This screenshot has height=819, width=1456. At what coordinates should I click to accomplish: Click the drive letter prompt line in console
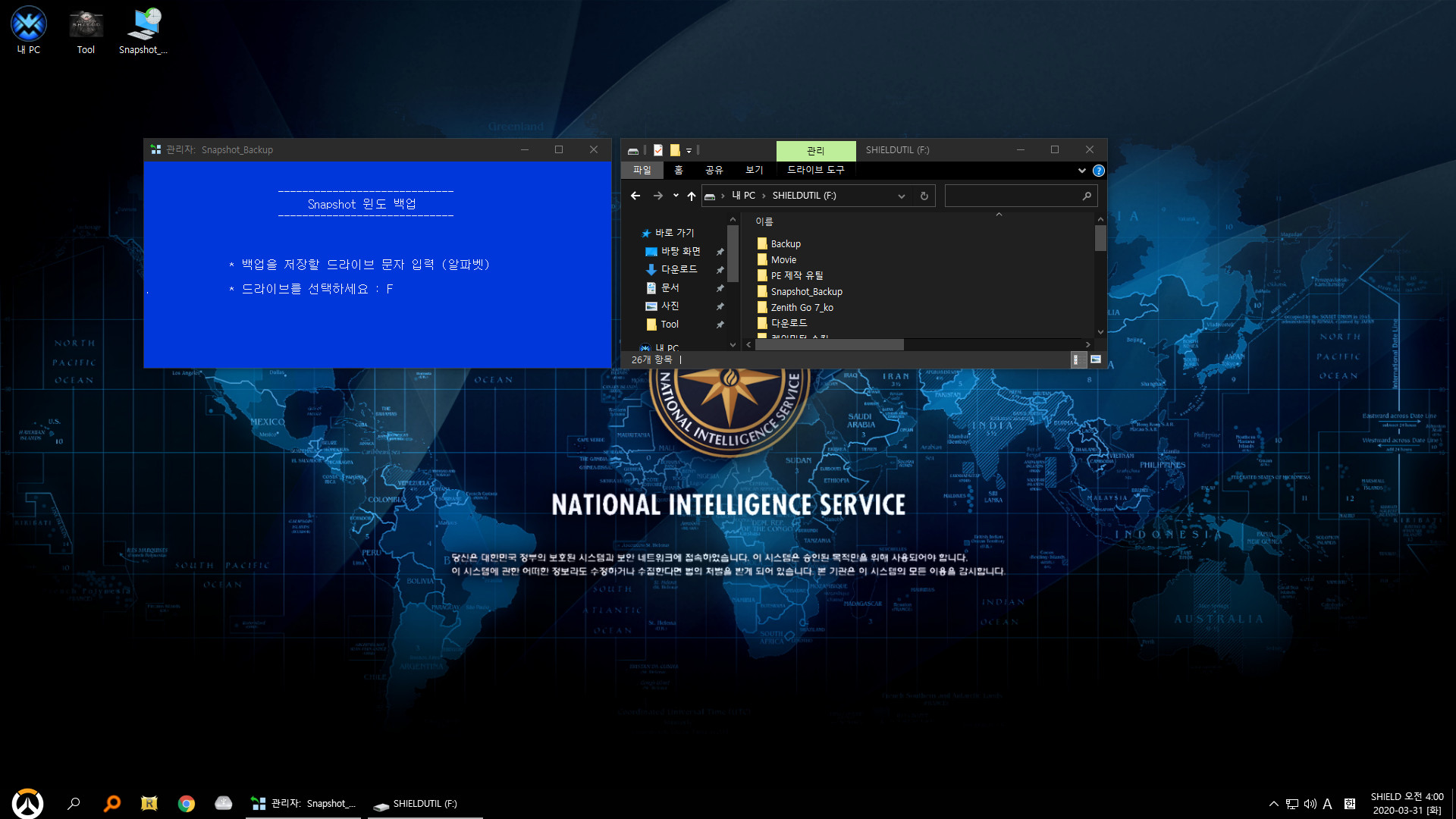311,289
